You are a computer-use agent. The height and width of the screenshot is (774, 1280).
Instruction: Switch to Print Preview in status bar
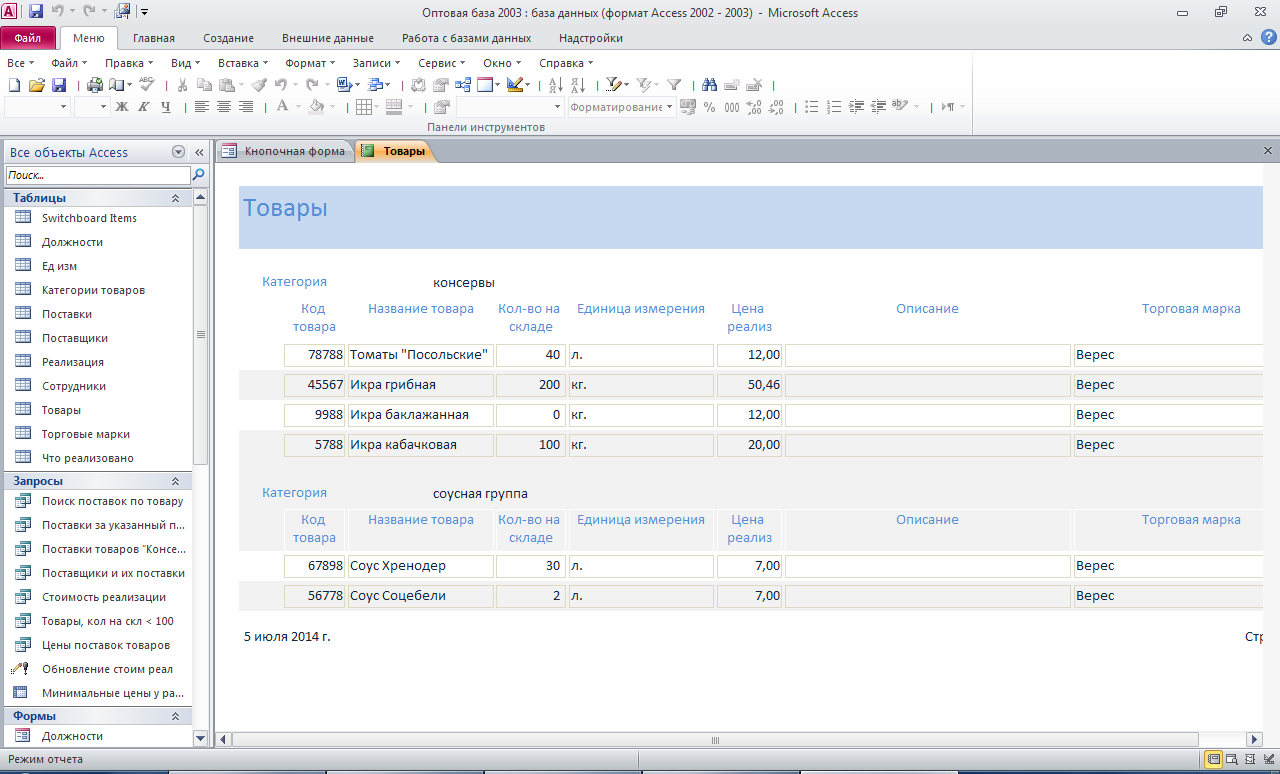click(x=1232, y=760)
